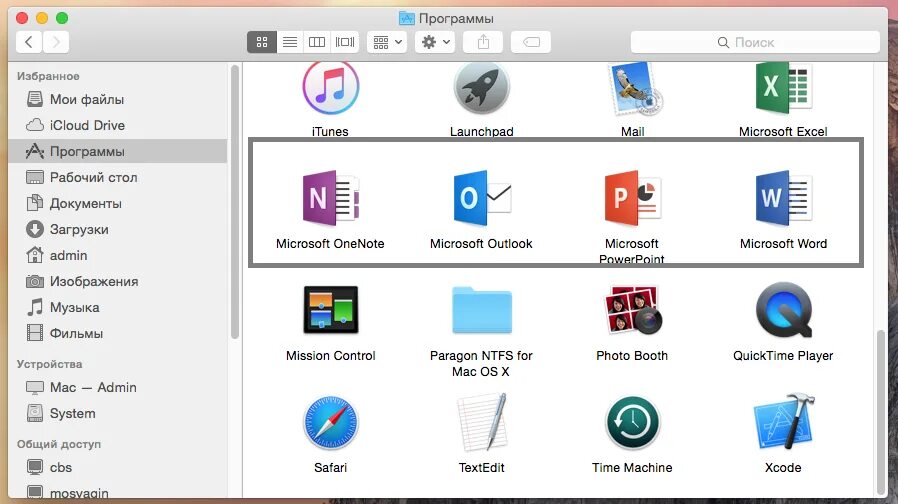Click the Microsoft Word label text

click(783, 244)
